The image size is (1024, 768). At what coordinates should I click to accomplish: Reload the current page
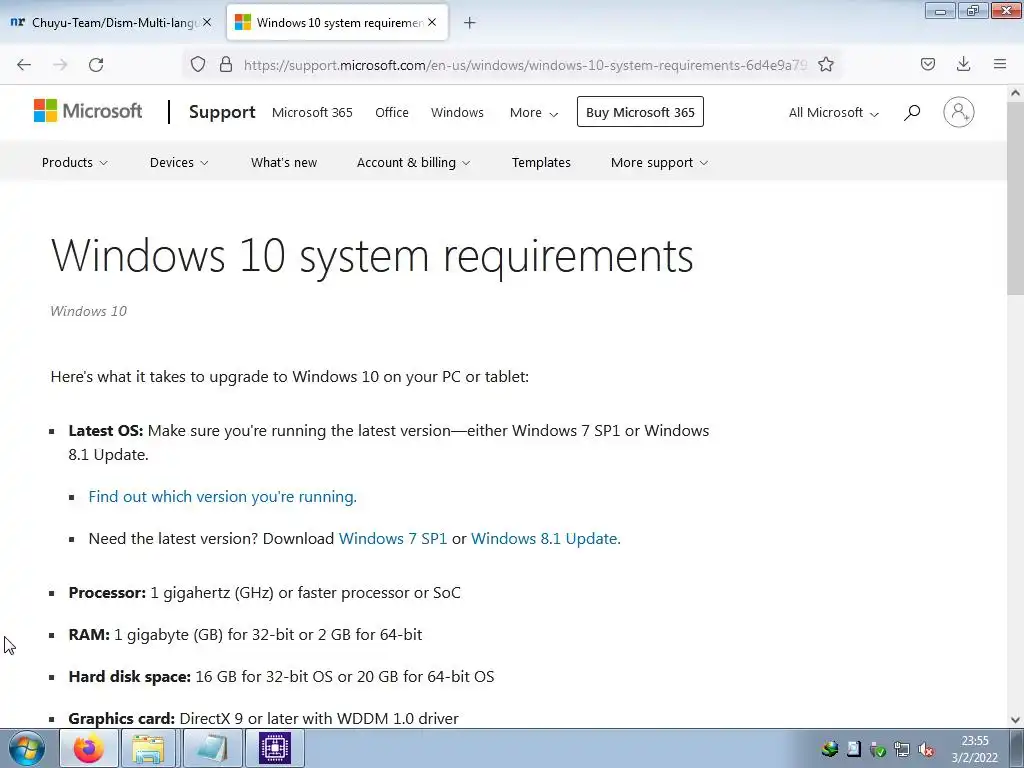96,65
